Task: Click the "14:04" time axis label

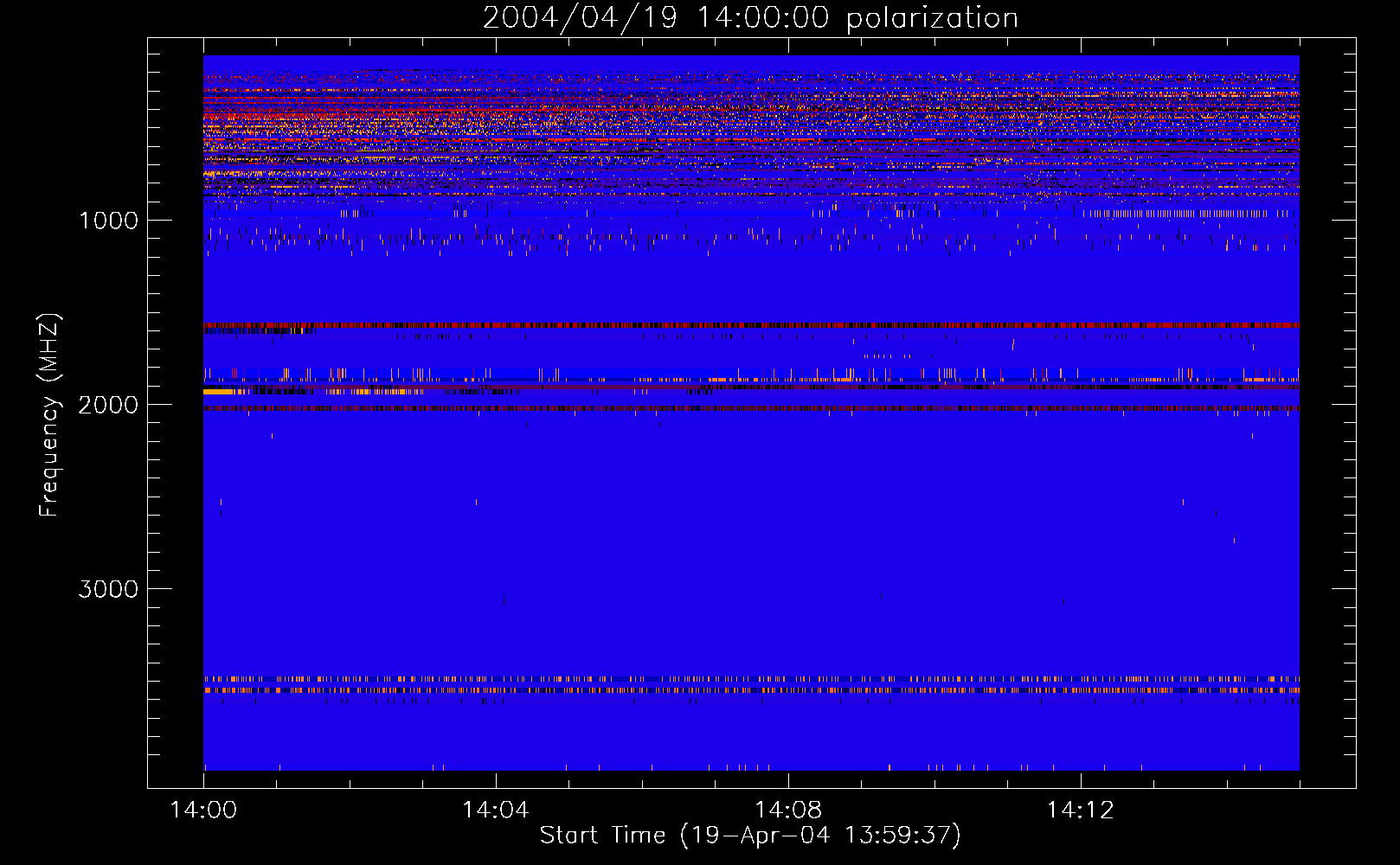Action: click(495, 811)
